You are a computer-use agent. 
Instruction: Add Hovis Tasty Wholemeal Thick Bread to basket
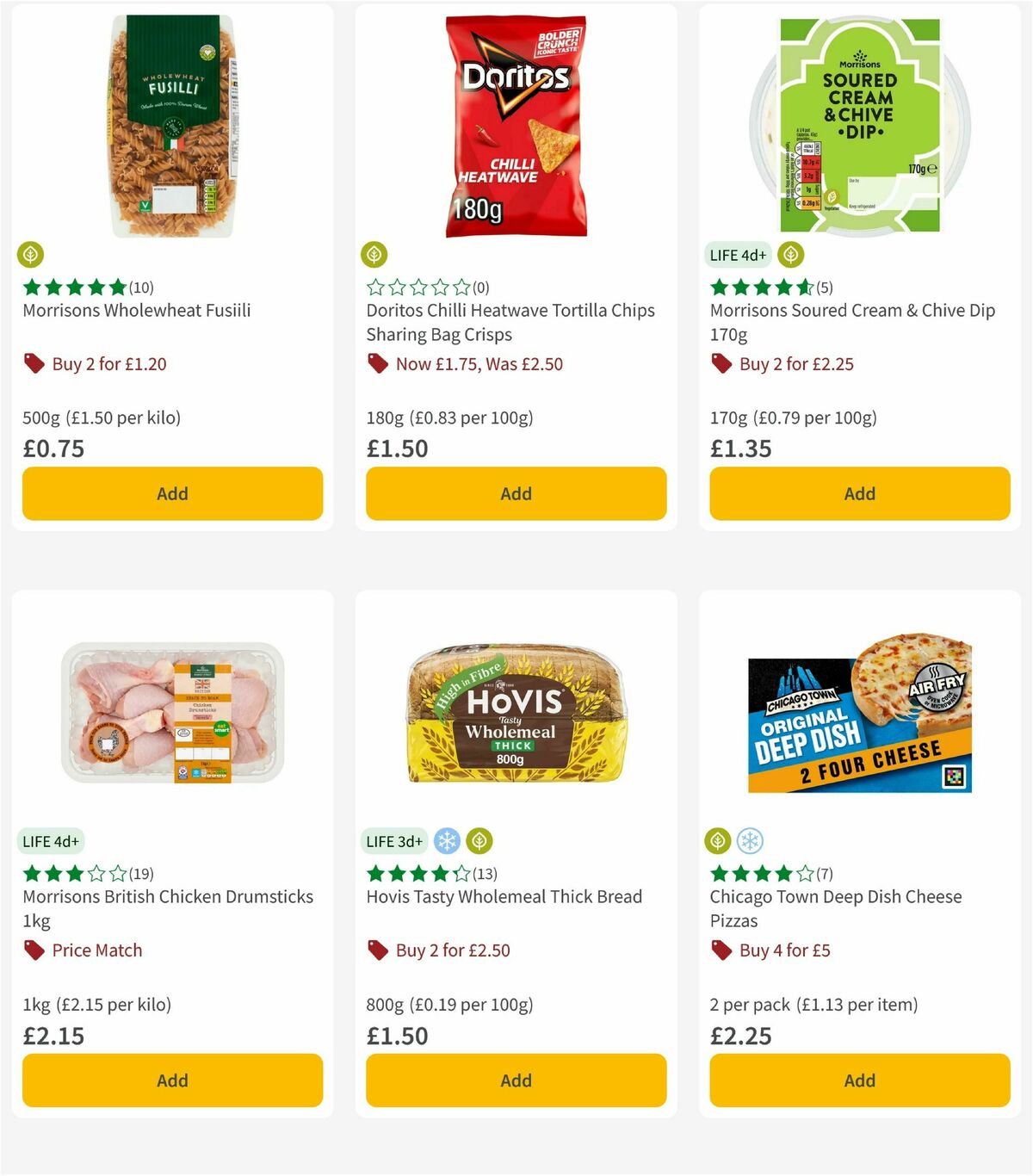point(515,1080)
